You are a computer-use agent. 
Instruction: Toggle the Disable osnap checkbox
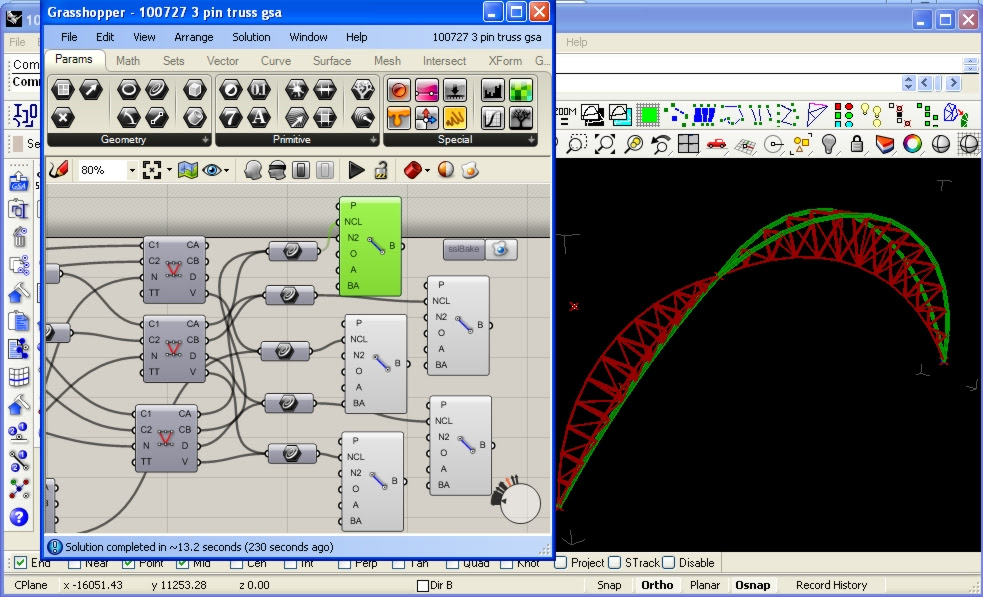pos(668,563)
